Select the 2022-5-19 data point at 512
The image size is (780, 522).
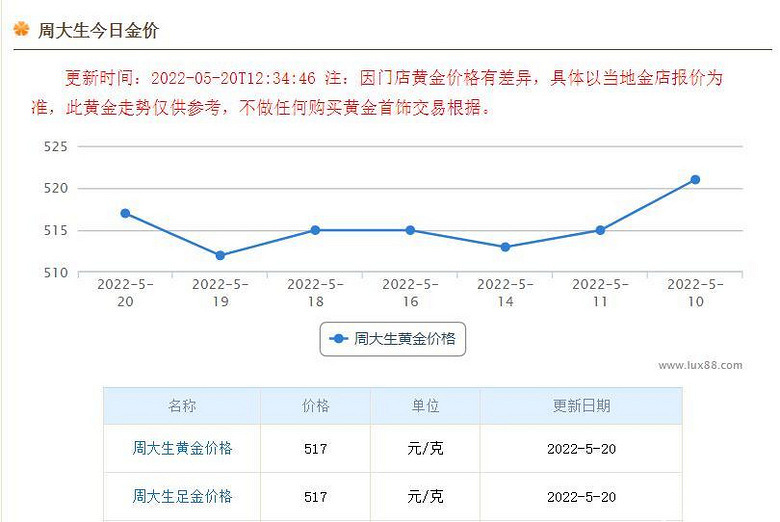[x=220, y=256]
